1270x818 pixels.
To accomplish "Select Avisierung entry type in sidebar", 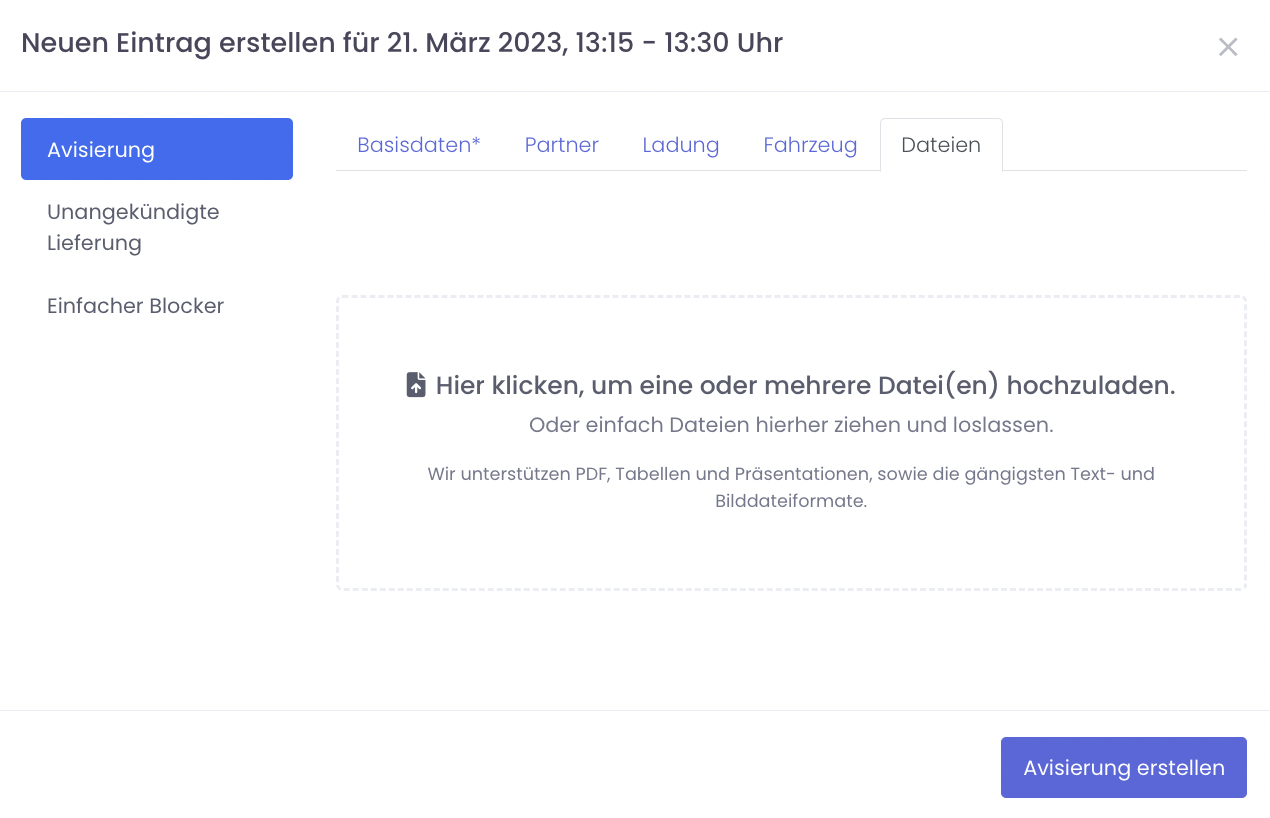I will pos(157,150).
